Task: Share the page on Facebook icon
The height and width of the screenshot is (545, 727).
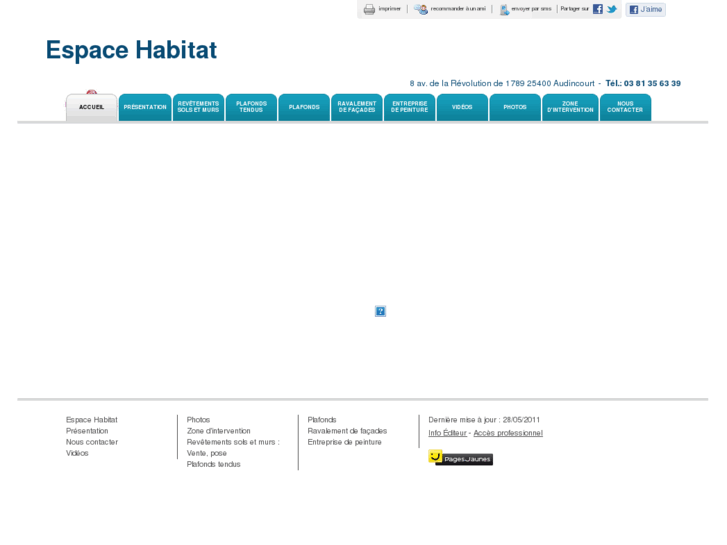Action: pyautogui.click(x=598, y=9)
